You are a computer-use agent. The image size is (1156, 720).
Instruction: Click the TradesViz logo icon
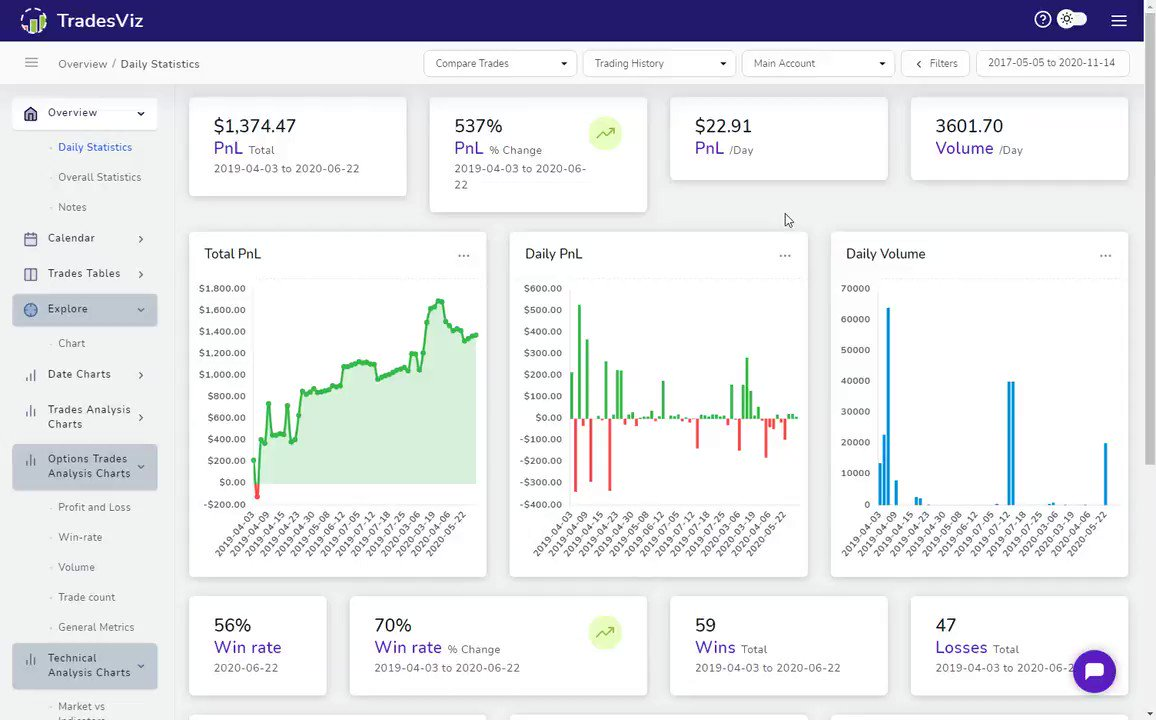click(x=33, y=21)
